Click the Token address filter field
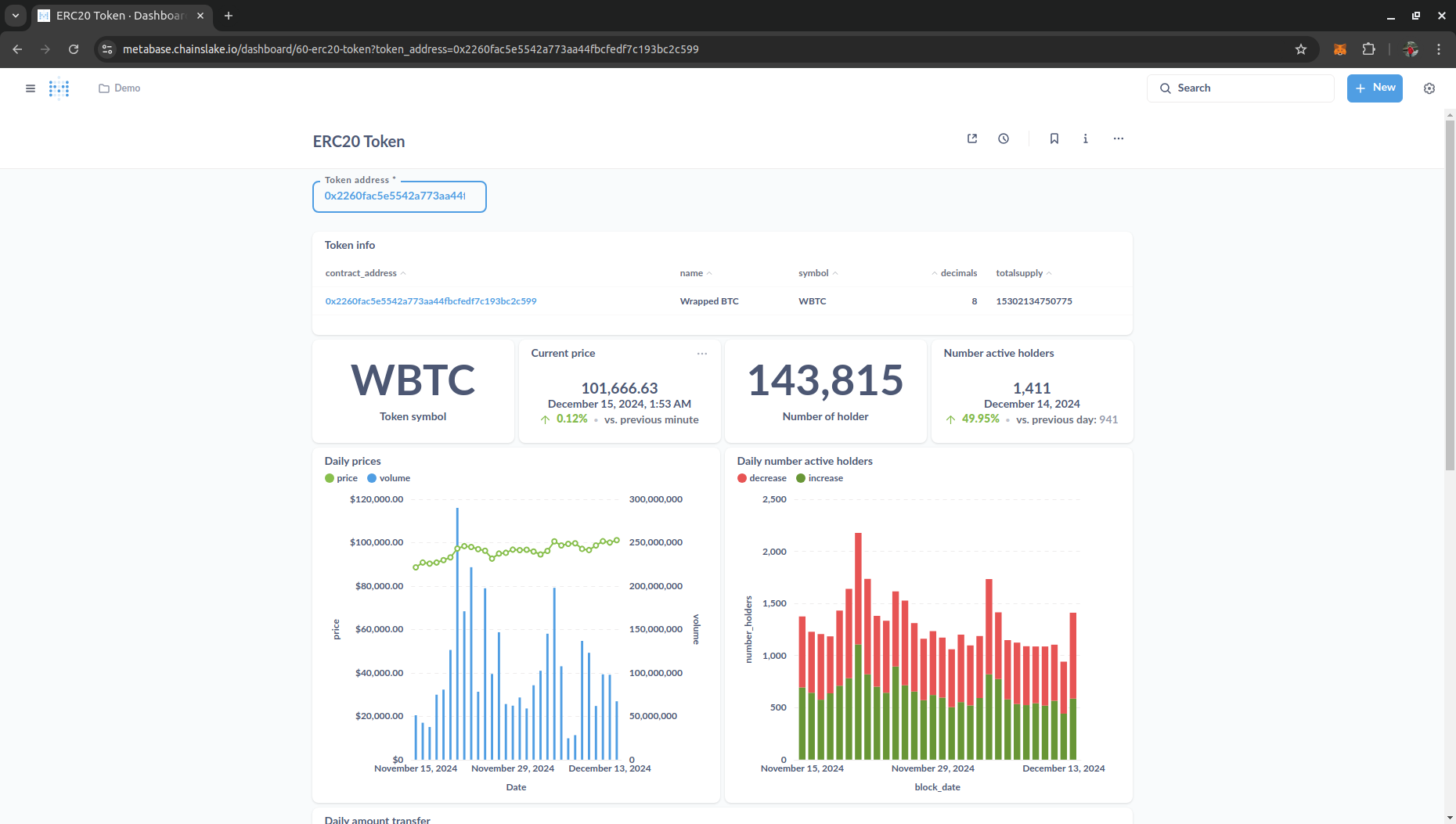Viewport: 1456px width, 824px height. 399,196
